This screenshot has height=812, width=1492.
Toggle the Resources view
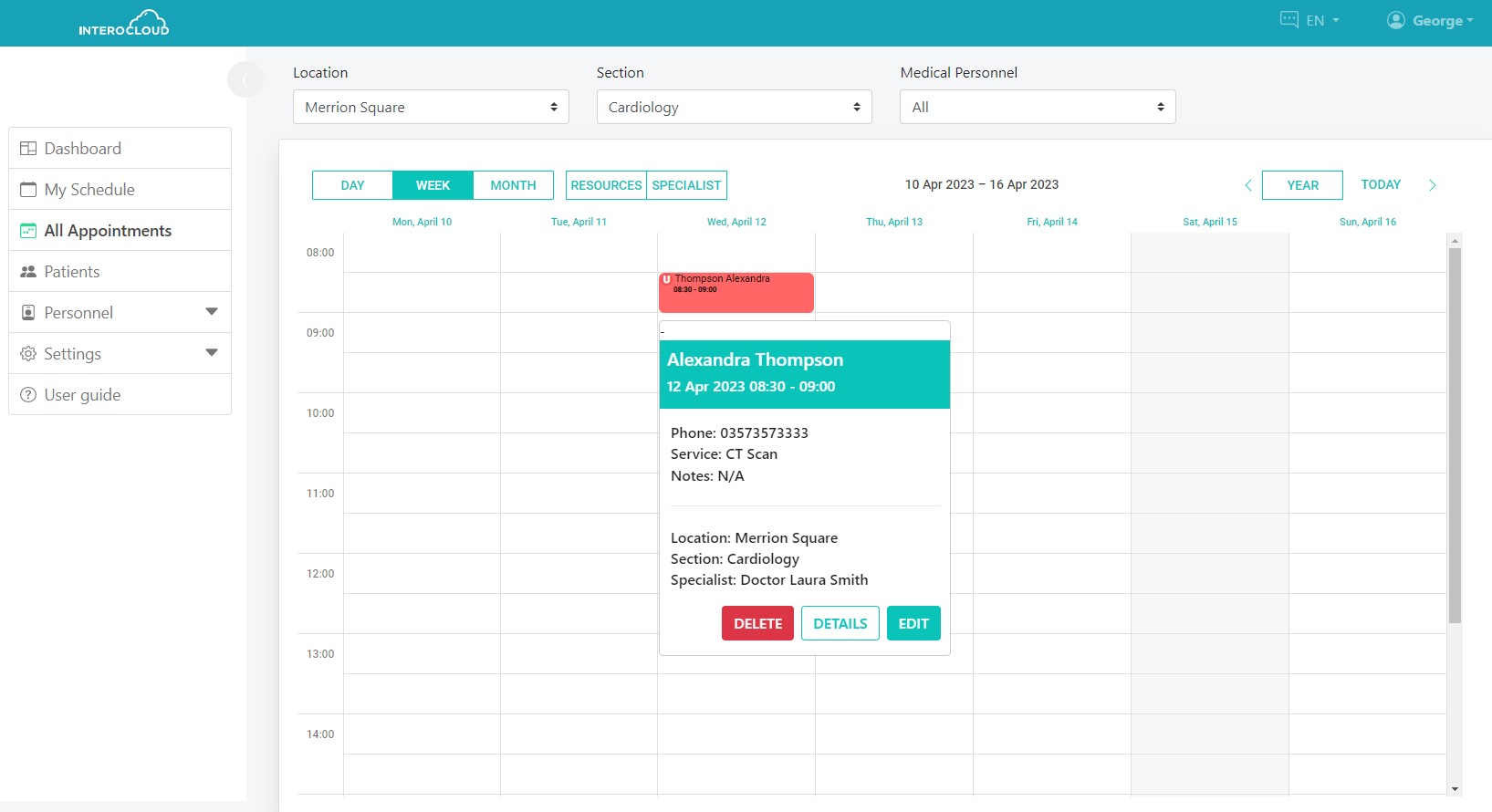606,185
